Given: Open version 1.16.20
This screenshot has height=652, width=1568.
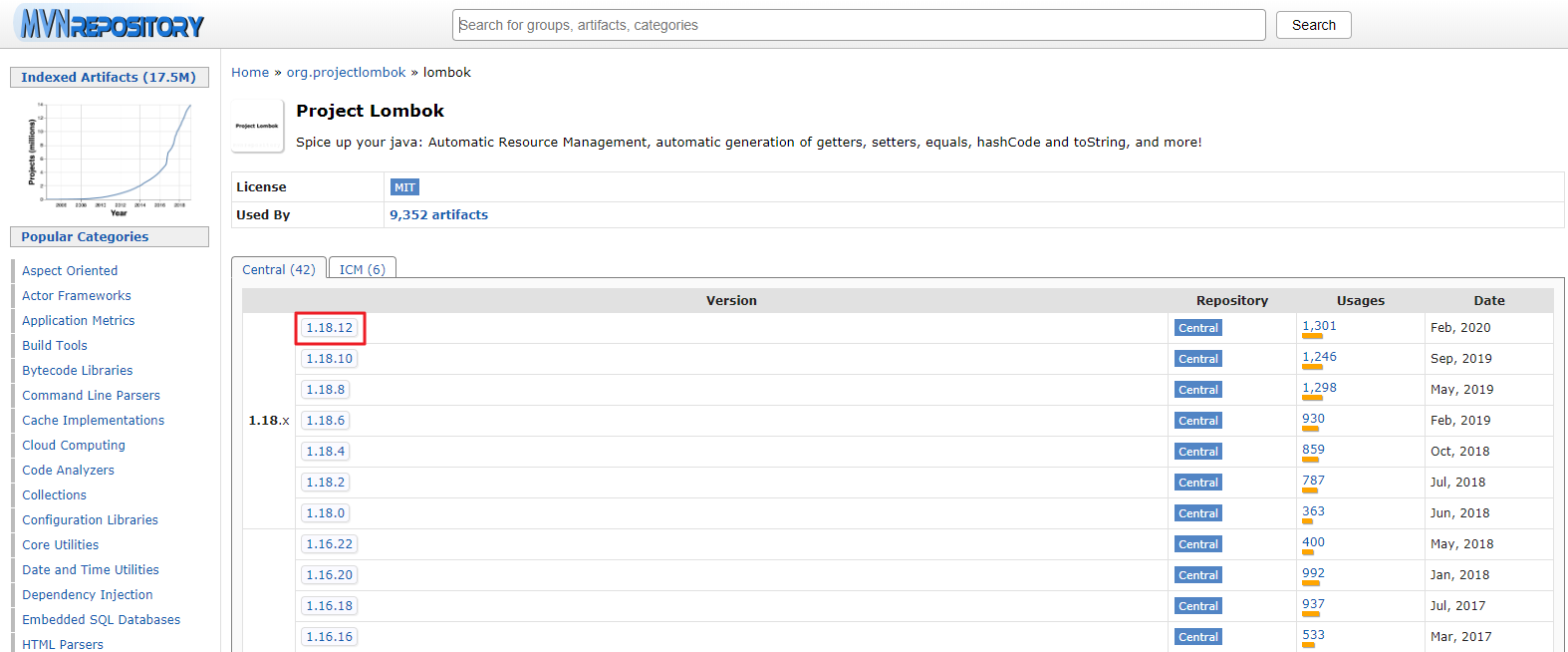Looking at the screenshot, I should 330,575.
